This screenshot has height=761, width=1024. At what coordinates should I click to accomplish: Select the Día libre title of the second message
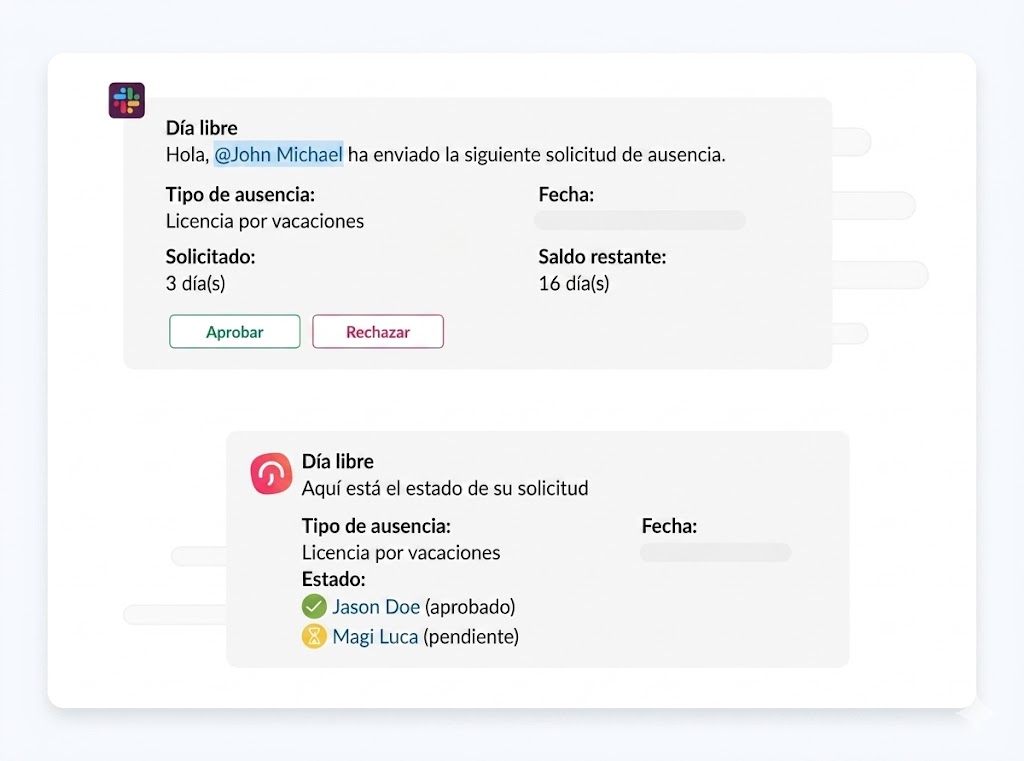[x=337, y=461]
